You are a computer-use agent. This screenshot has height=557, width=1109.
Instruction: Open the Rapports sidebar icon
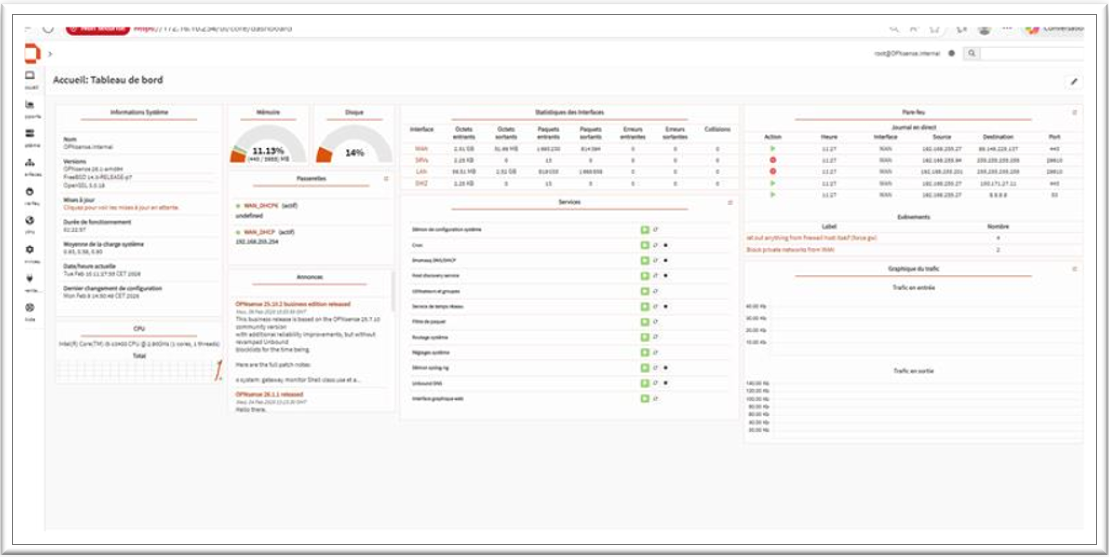[30, 105]
